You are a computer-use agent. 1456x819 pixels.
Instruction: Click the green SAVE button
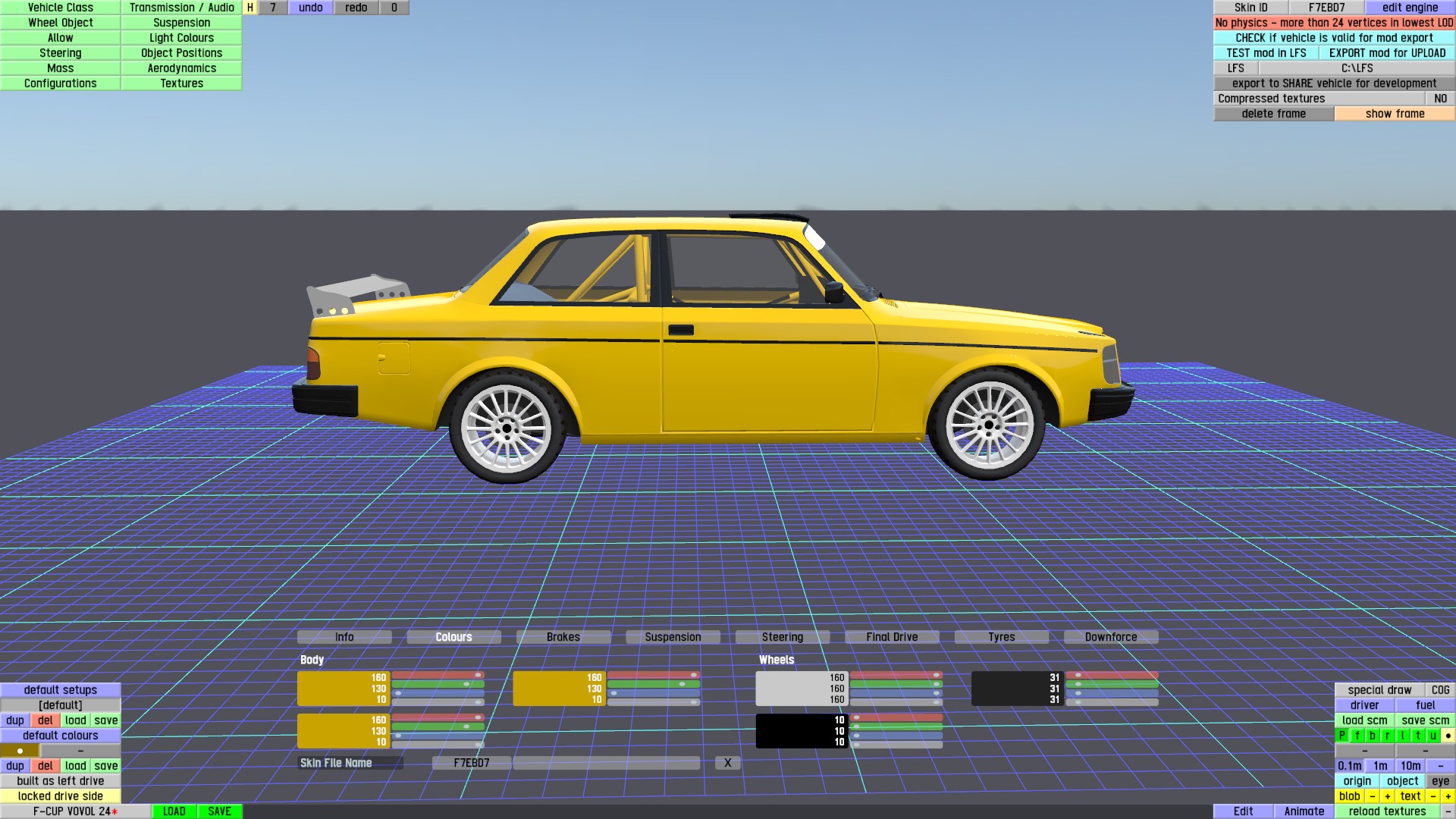[x=219, y=811]
